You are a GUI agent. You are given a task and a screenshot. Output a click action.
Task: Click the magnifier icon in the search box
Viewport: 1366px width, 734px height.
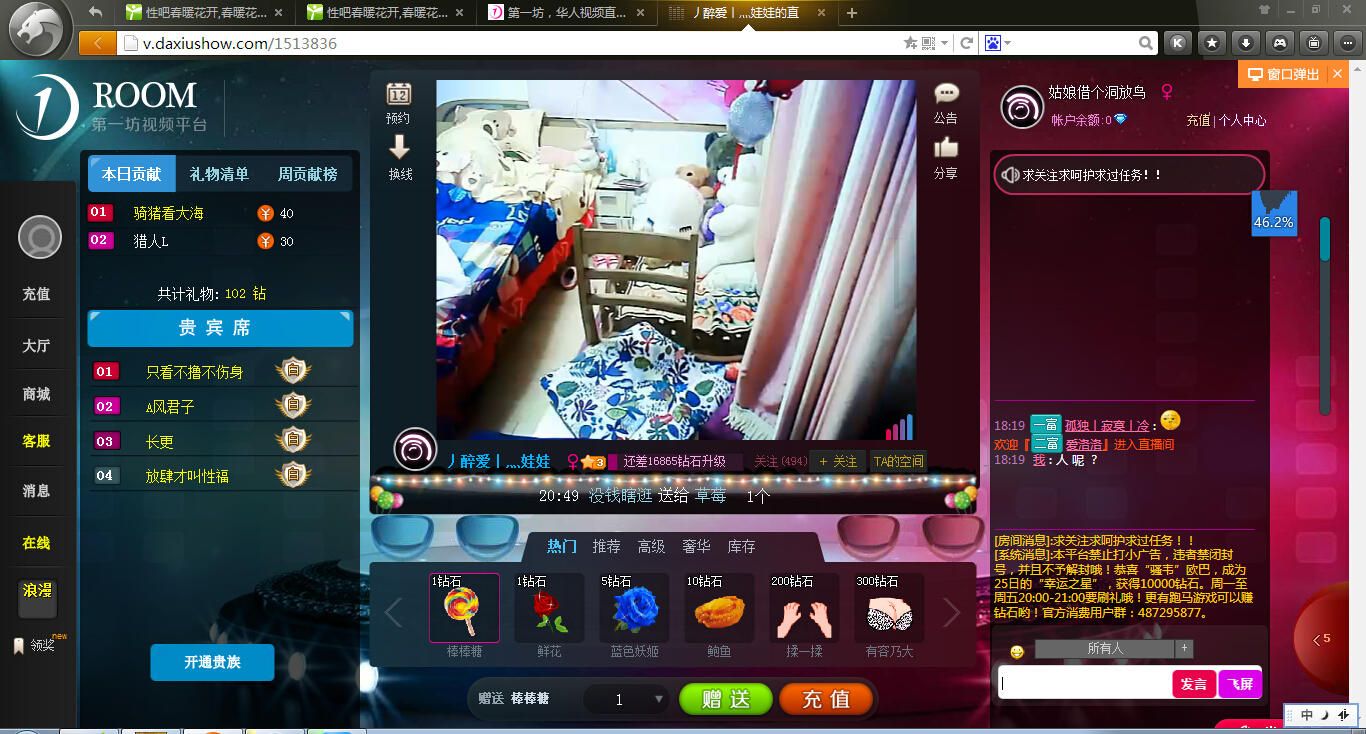[1147, 43]
